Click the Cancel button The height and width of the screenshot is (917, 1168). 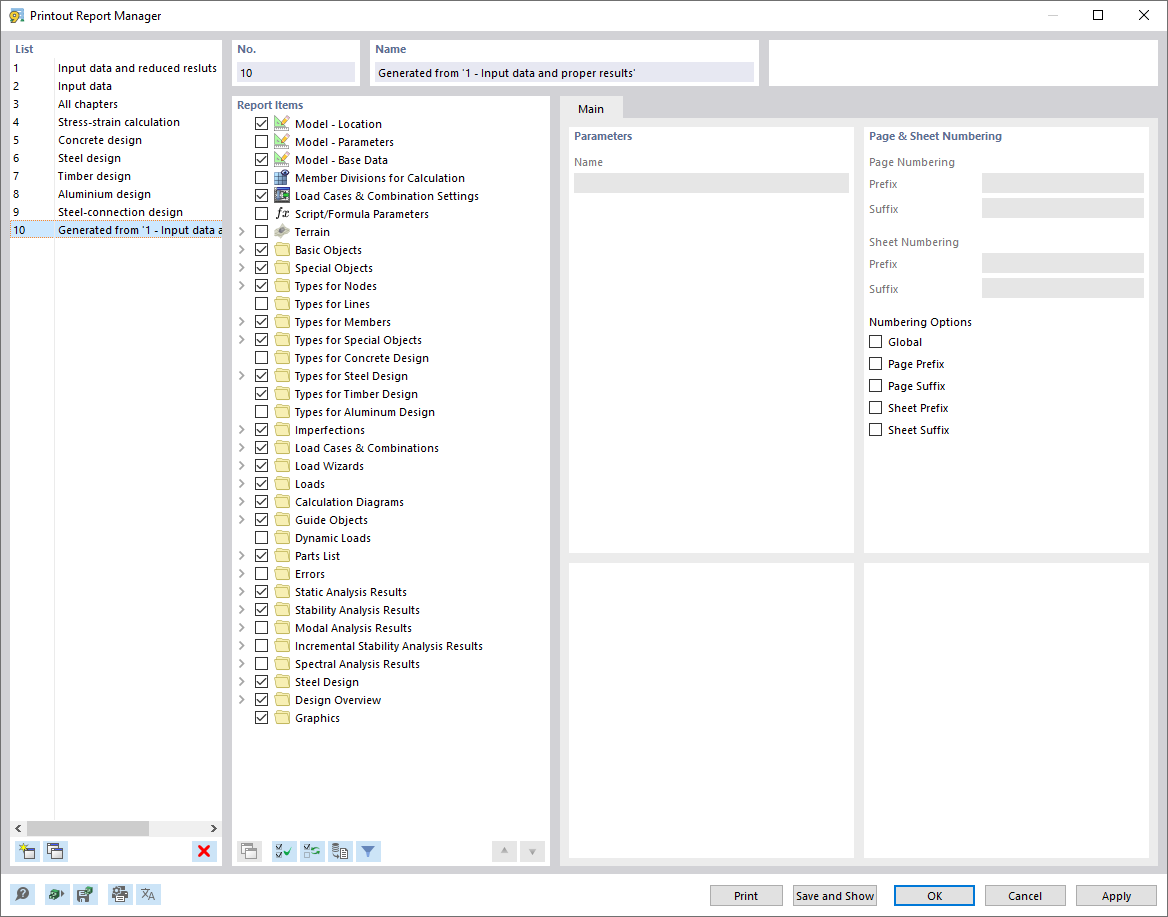pyautogui.click(x=1025, y=895)
